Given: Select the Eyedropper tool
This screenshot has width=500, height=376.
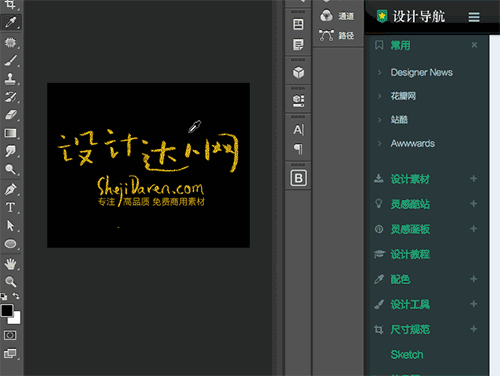Looking at the screenshot, I should (x=11, y=22).
